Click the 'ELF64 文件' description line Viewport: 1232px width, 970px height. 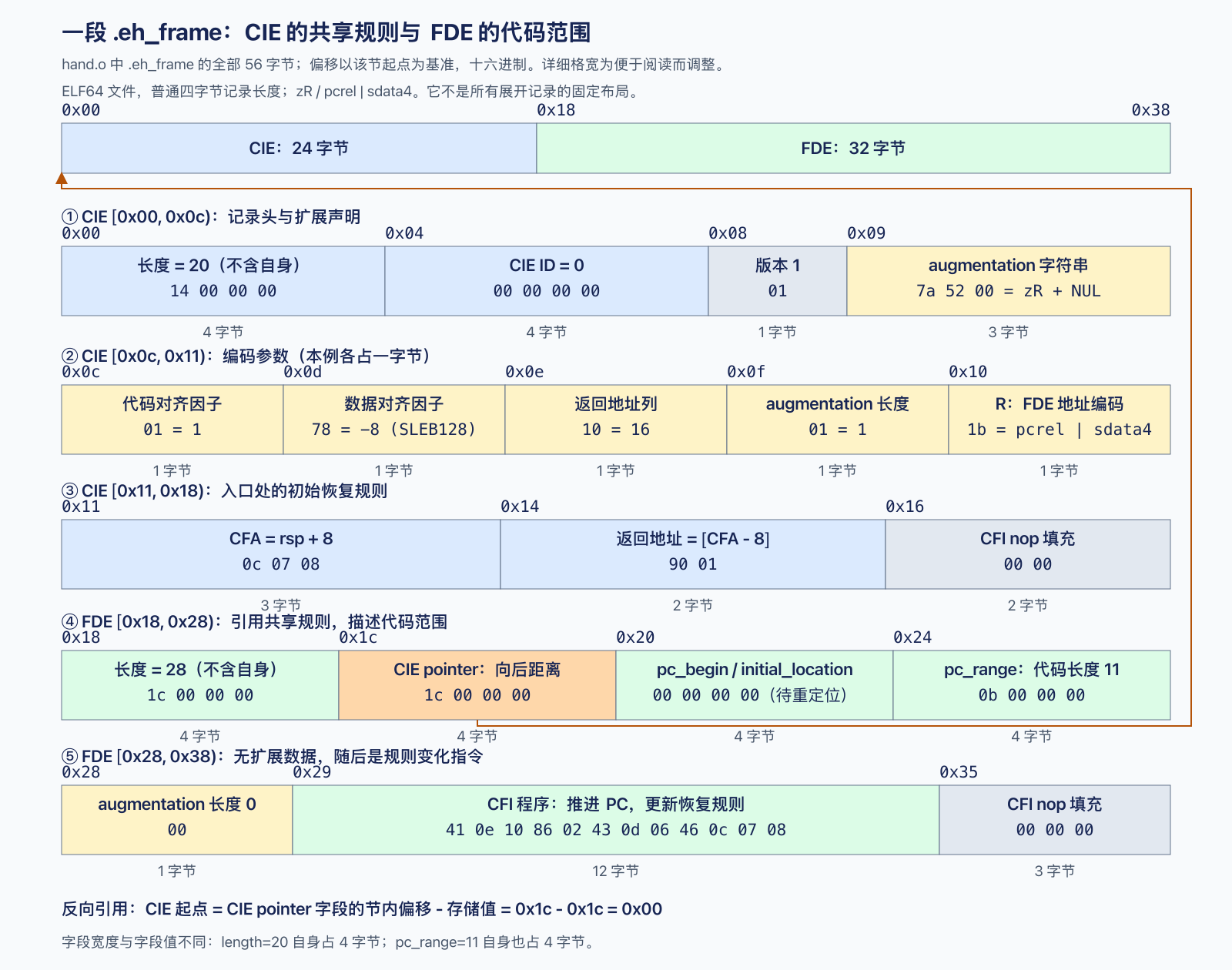pyautogui.click(x=352, y=92)
